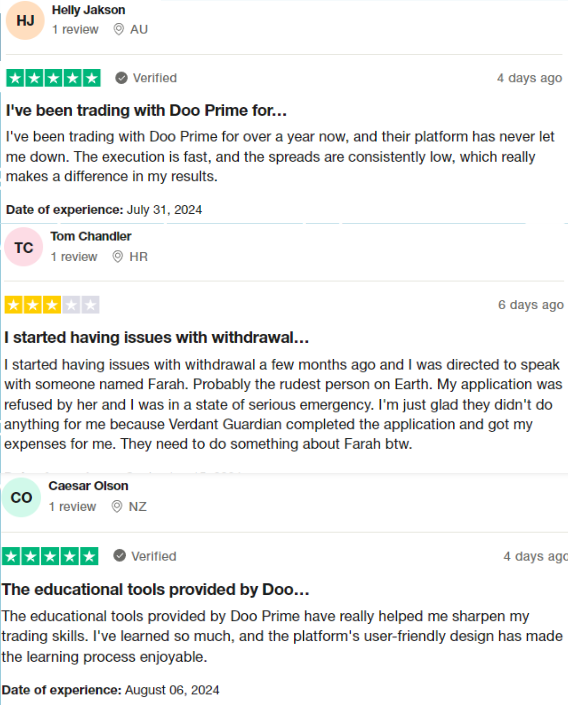Open Tom Chandler's profile name link
Image resolution: width=568 pixels, height=705 pixels.
(x=91, y=236)
